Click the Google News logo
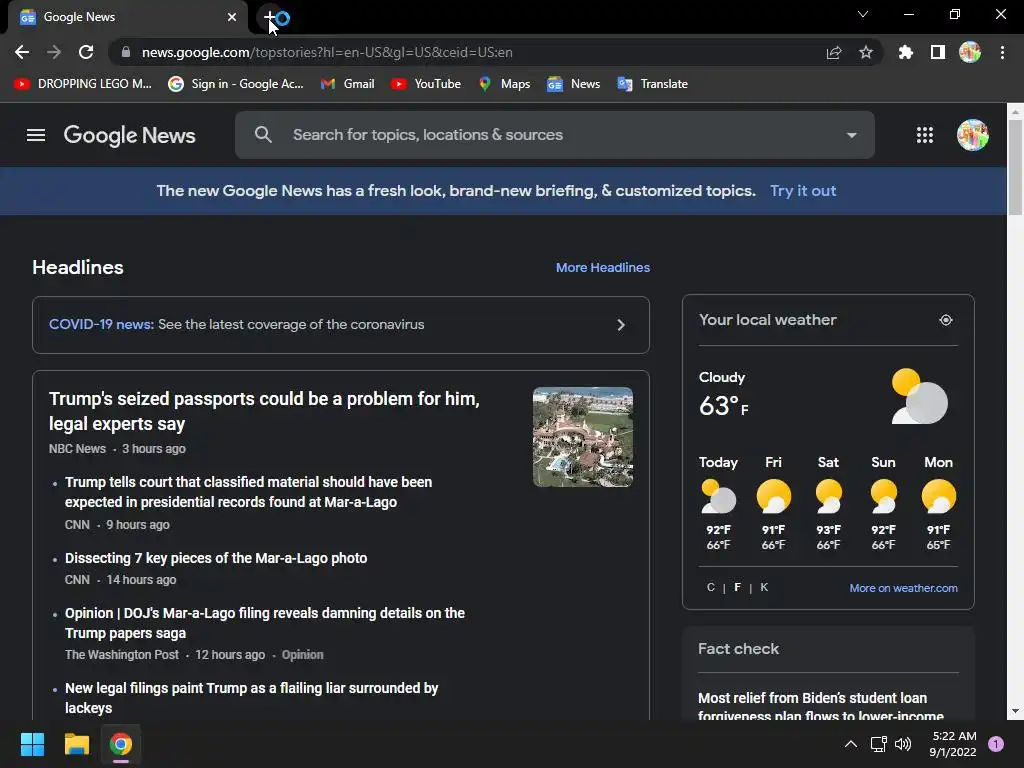1024x768 pixels. 129,135
